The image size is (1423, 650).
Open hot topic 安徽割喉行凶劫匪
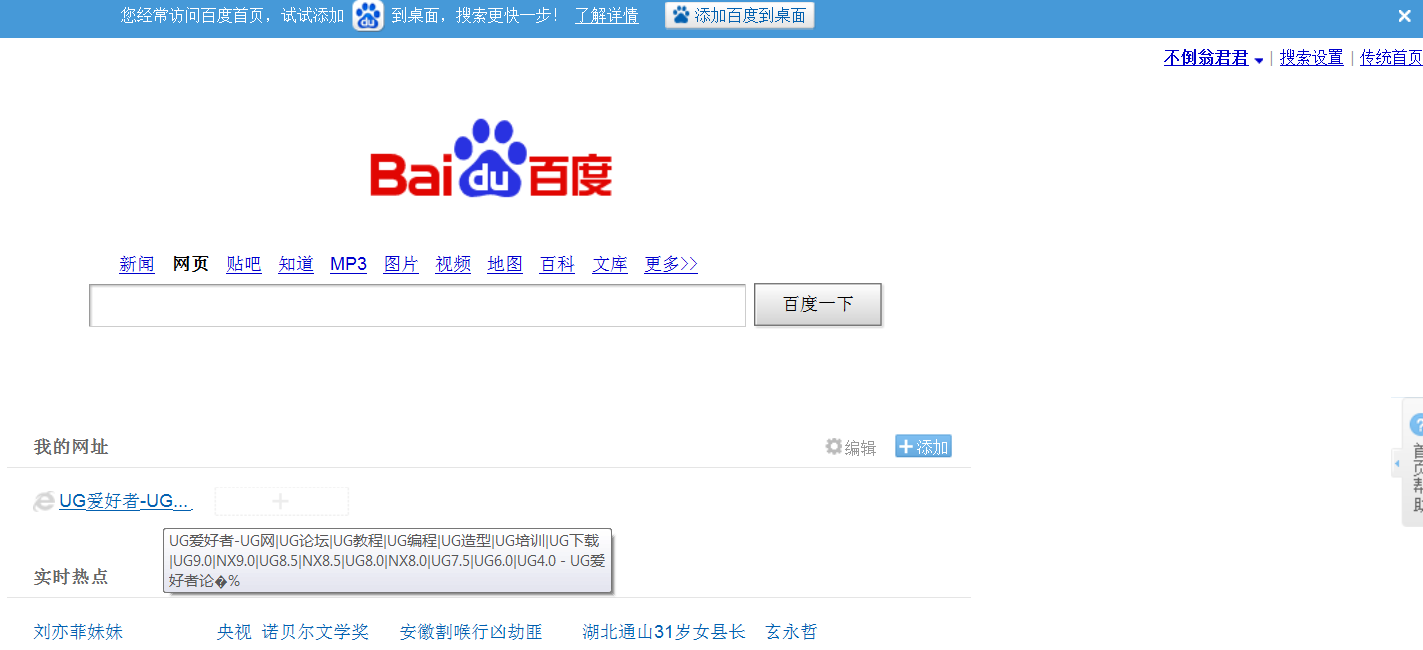(471, 632)
